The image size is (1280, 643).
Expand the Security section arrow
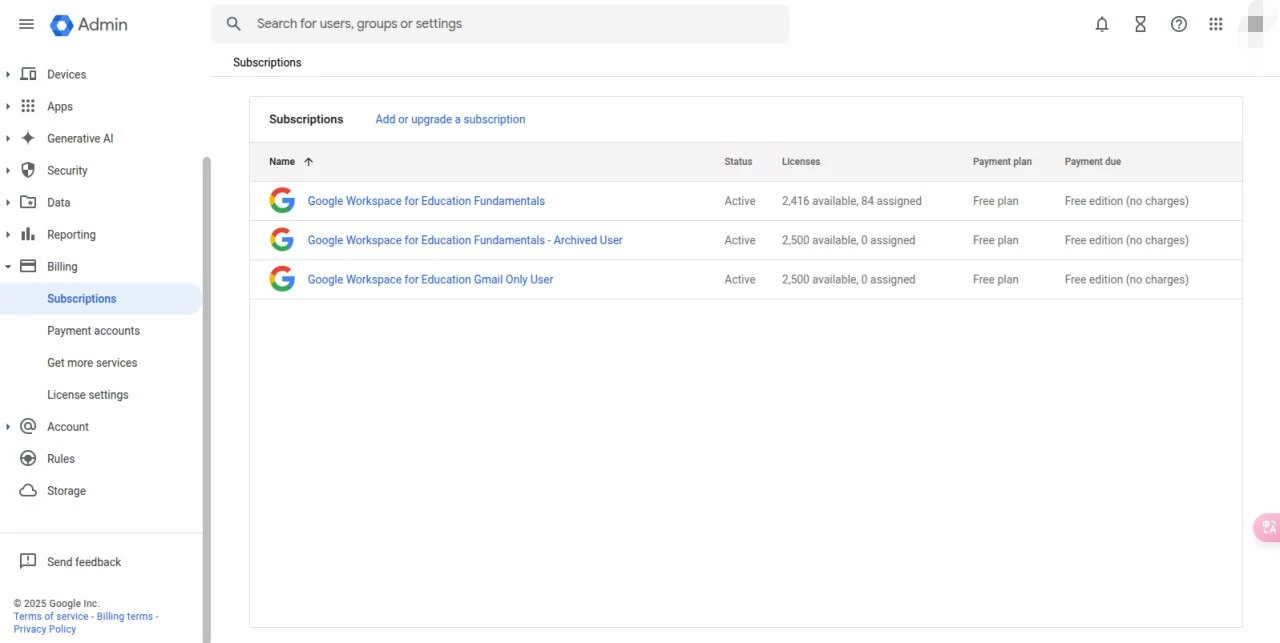click(x=8, y=170)
